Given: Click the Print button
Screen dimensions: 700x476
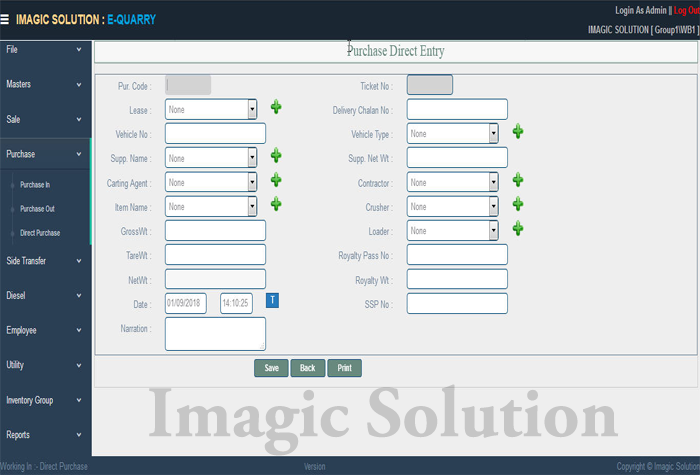Looking at the screenshot, I should (344, 368).
